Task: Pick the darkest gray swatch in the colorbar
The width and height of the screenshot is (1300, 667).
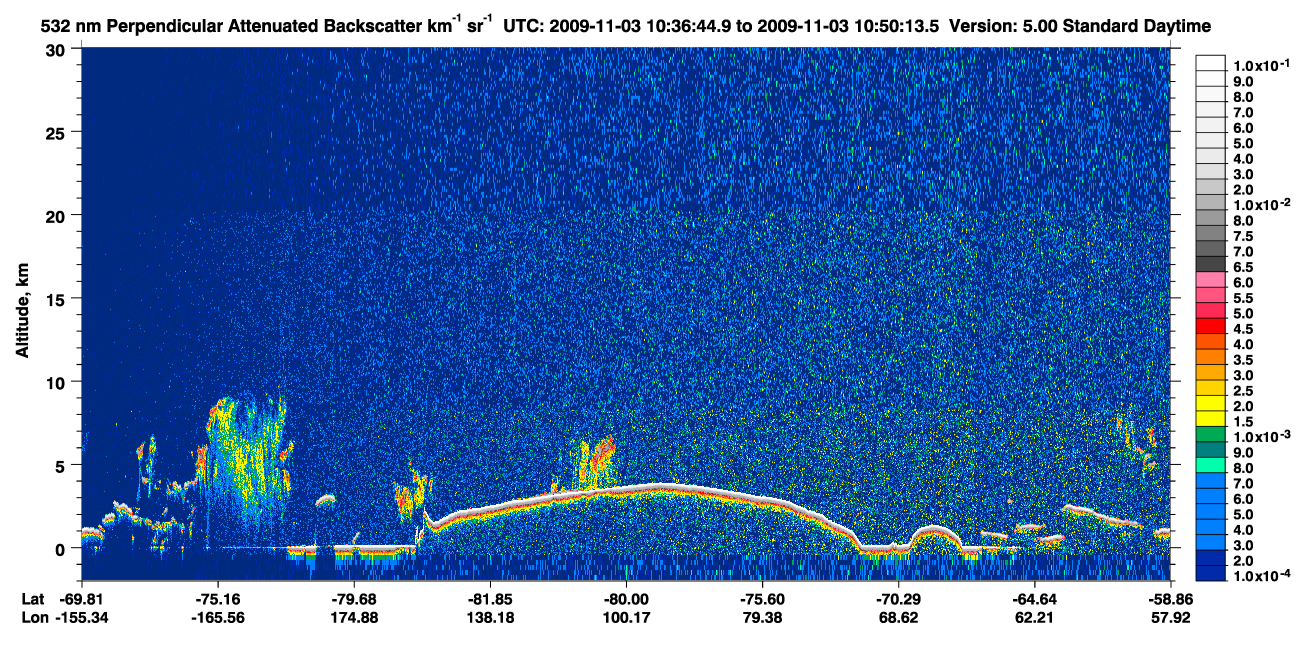Action: pos(1211,263)
